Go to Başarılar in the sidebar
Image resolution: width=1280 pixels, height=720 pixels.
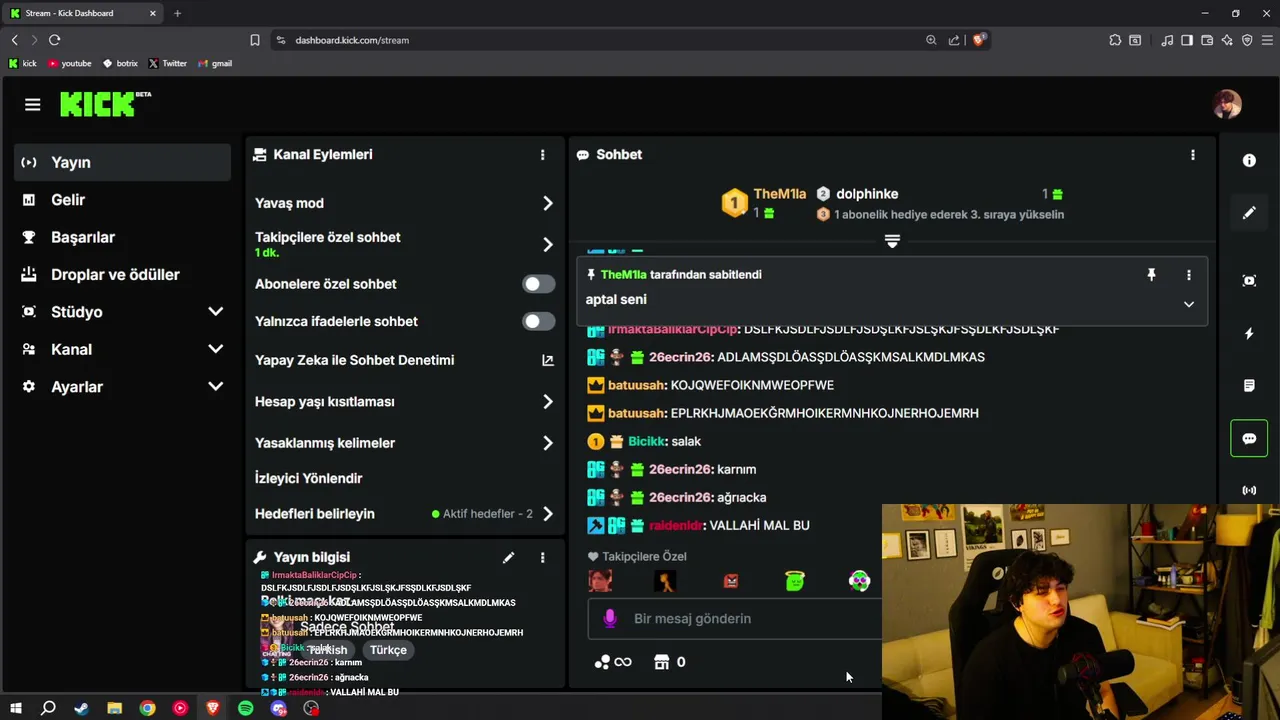coord(122,237)
